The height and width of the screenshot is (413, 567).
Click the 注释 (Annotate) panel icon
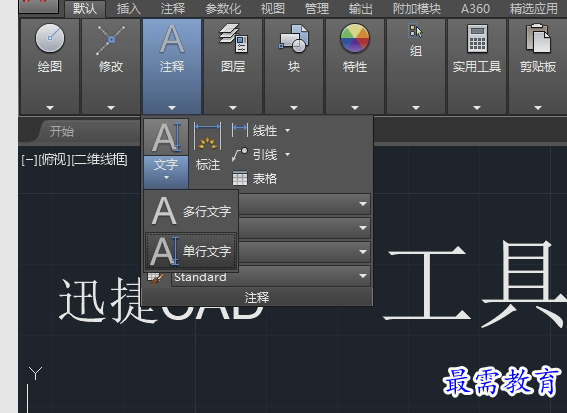tap(172, 39)
